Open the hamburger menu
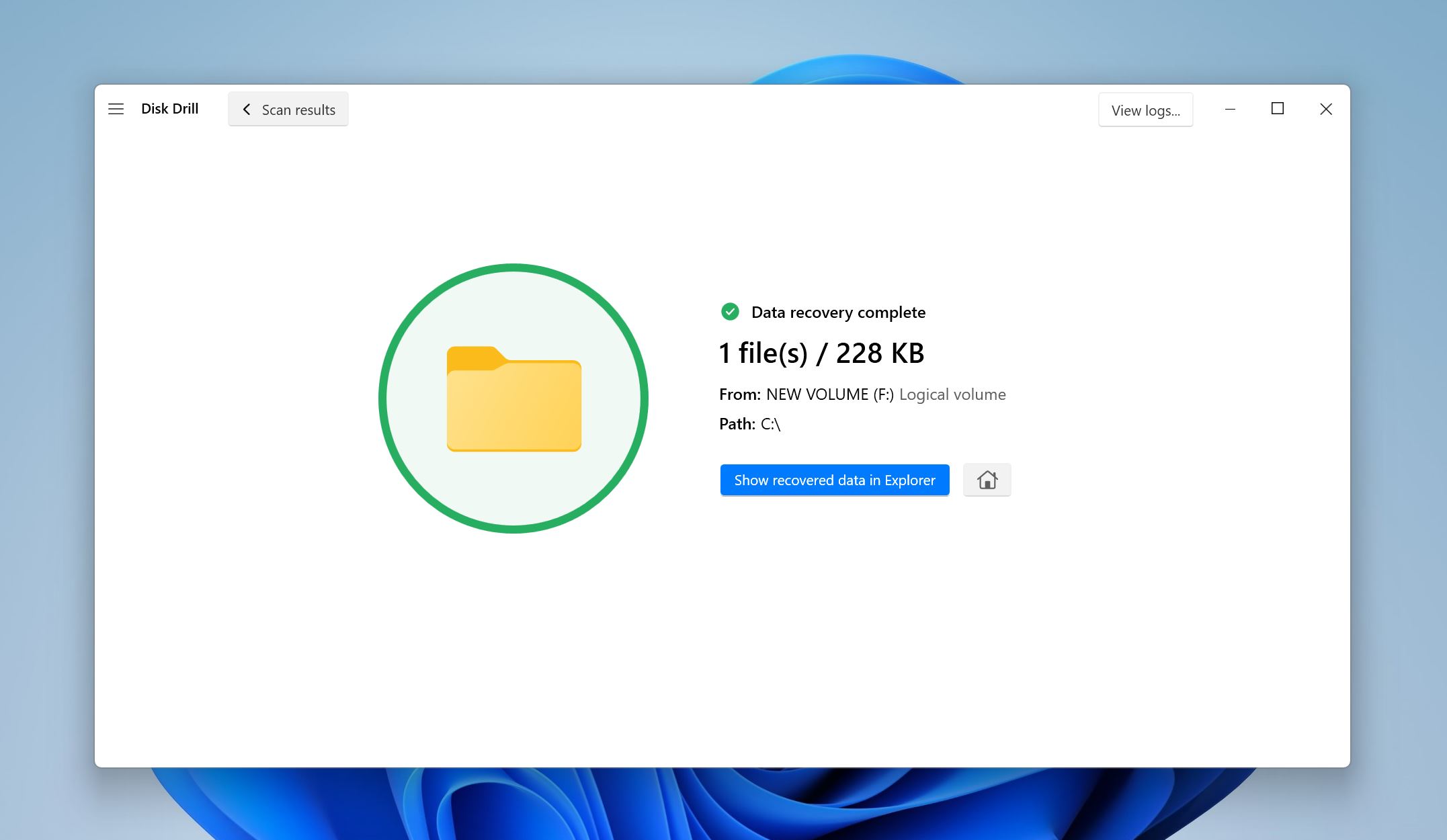This screenshot has width=1447, height=840. tap(116, 109)
